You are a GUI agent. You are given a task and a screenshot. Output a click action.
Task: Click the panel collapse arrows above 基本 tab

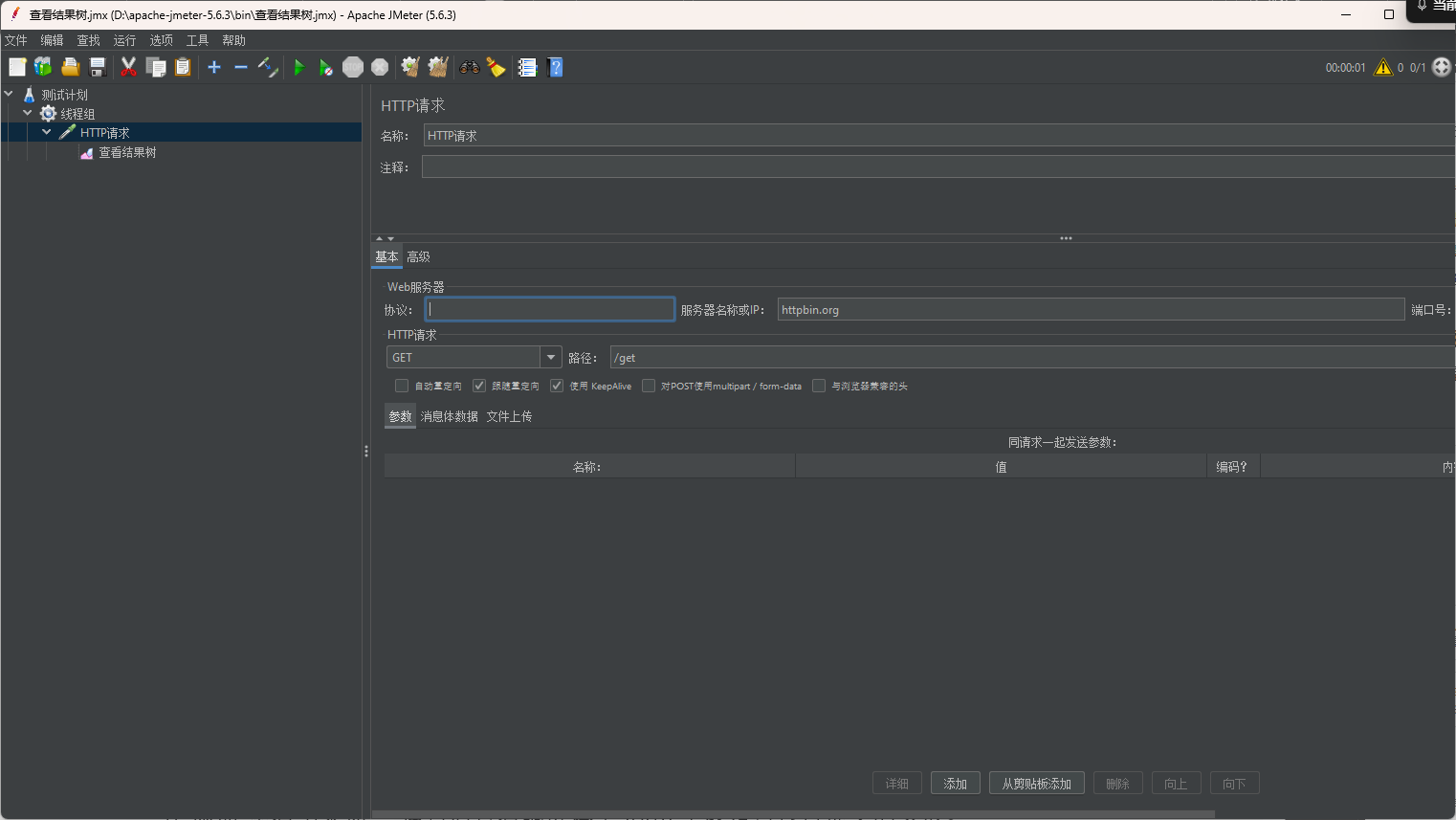pyautogui.click(x=385, y=238)
